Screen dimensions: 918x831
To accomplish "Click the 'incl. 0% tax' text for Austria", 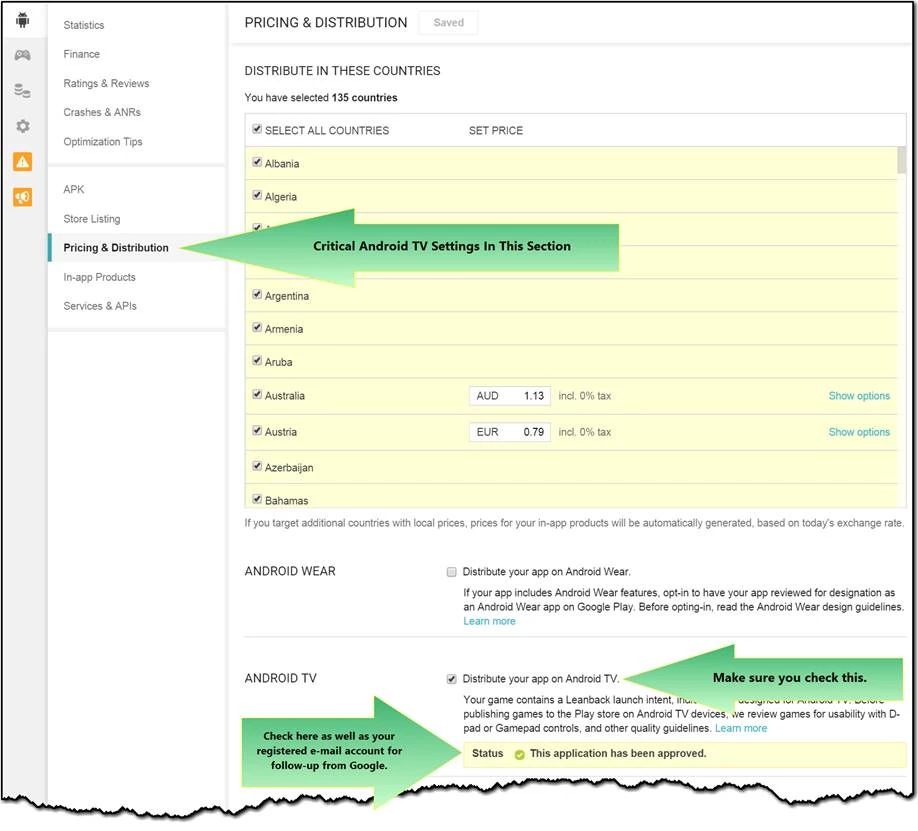I will pyautogui.click(x=584, y=432).
